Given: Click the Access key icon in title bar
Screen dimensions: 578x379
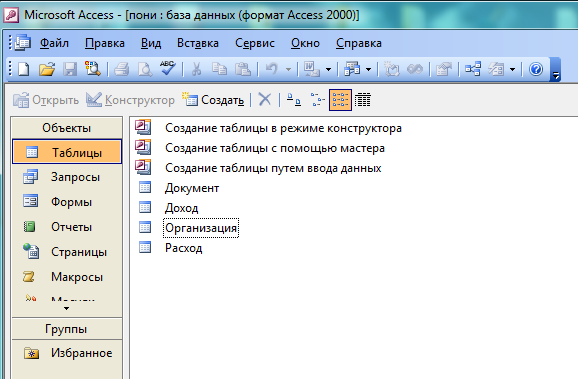Looking at the screenshot, I should click(11, 15).
